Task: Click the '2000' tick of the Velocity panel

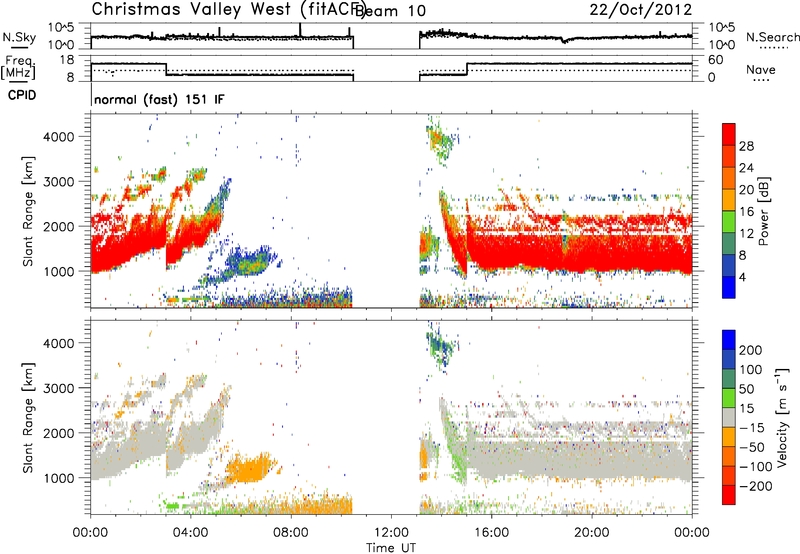Action: (59, 433)
